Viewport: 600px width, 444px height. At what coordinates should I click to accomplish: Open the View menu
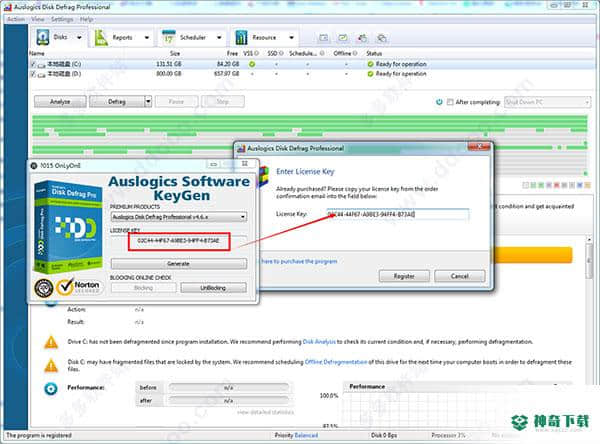pos(38,19)
